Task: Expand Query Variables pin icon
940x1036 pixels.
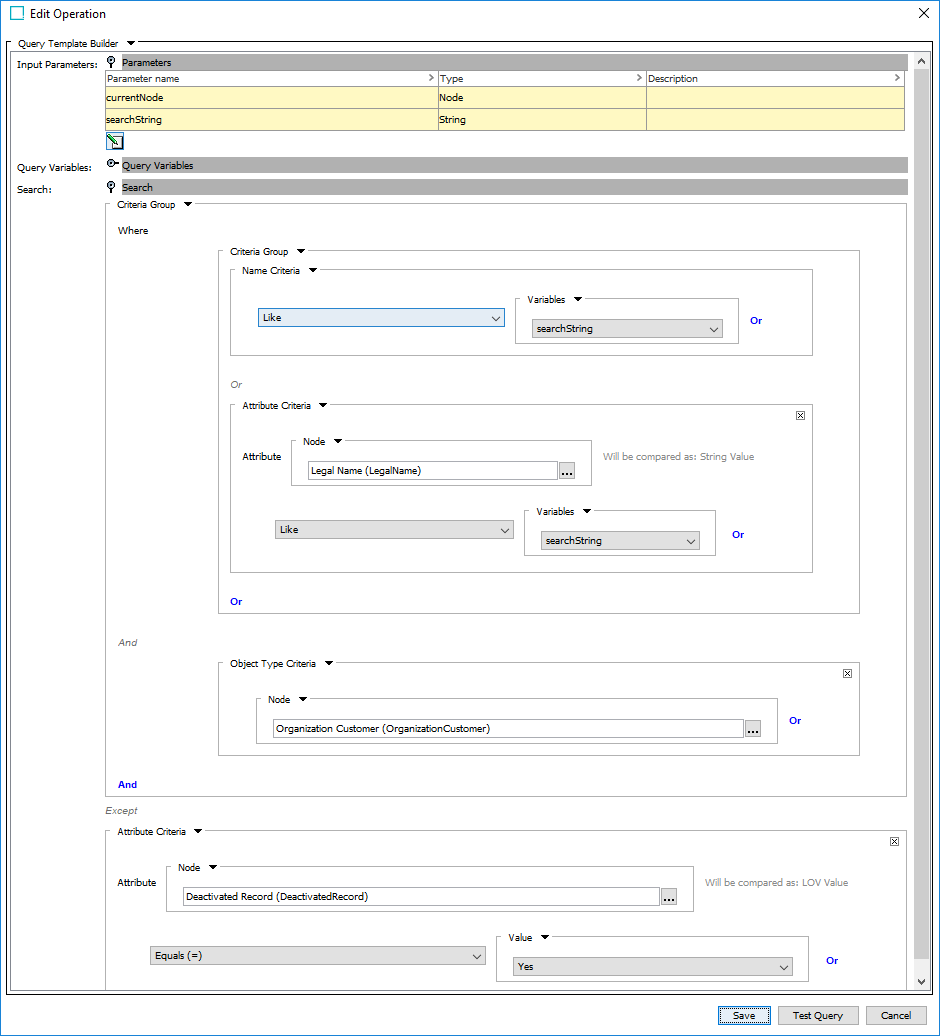Action: (112, 163)
